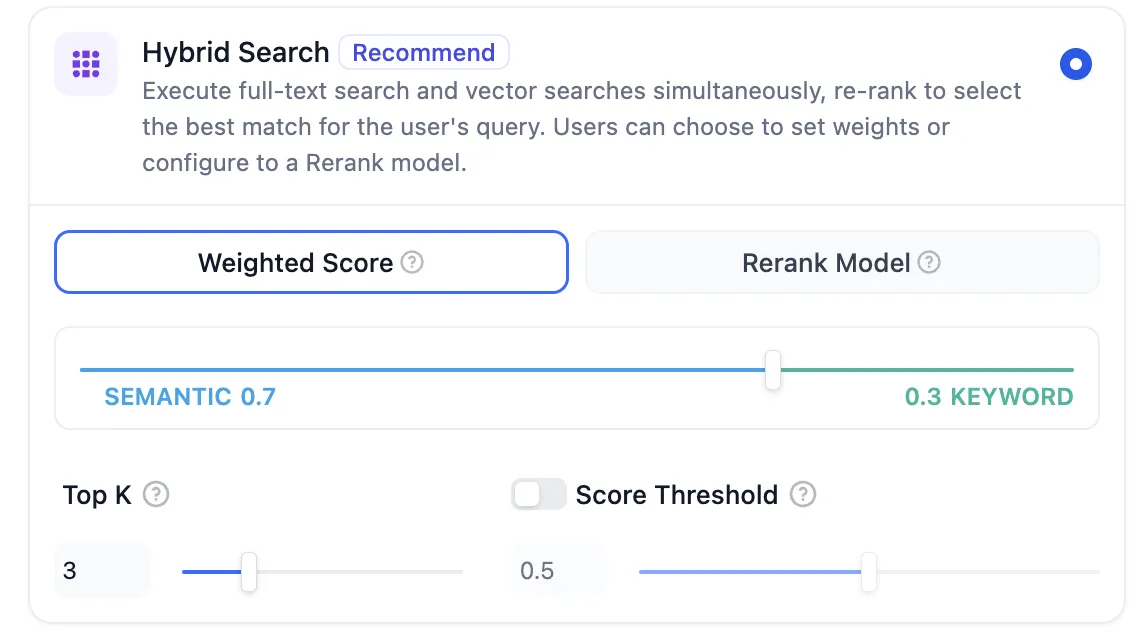Click the Top K slider handle
This screenshot has height=640, width=1148.
pos(249,572)
